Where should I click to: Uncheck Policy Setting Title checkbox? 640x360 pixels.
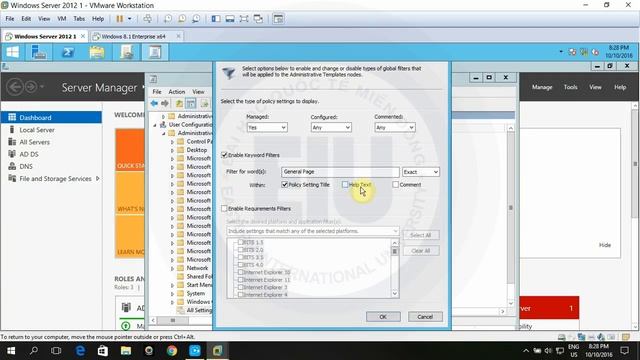click(284, 184)
